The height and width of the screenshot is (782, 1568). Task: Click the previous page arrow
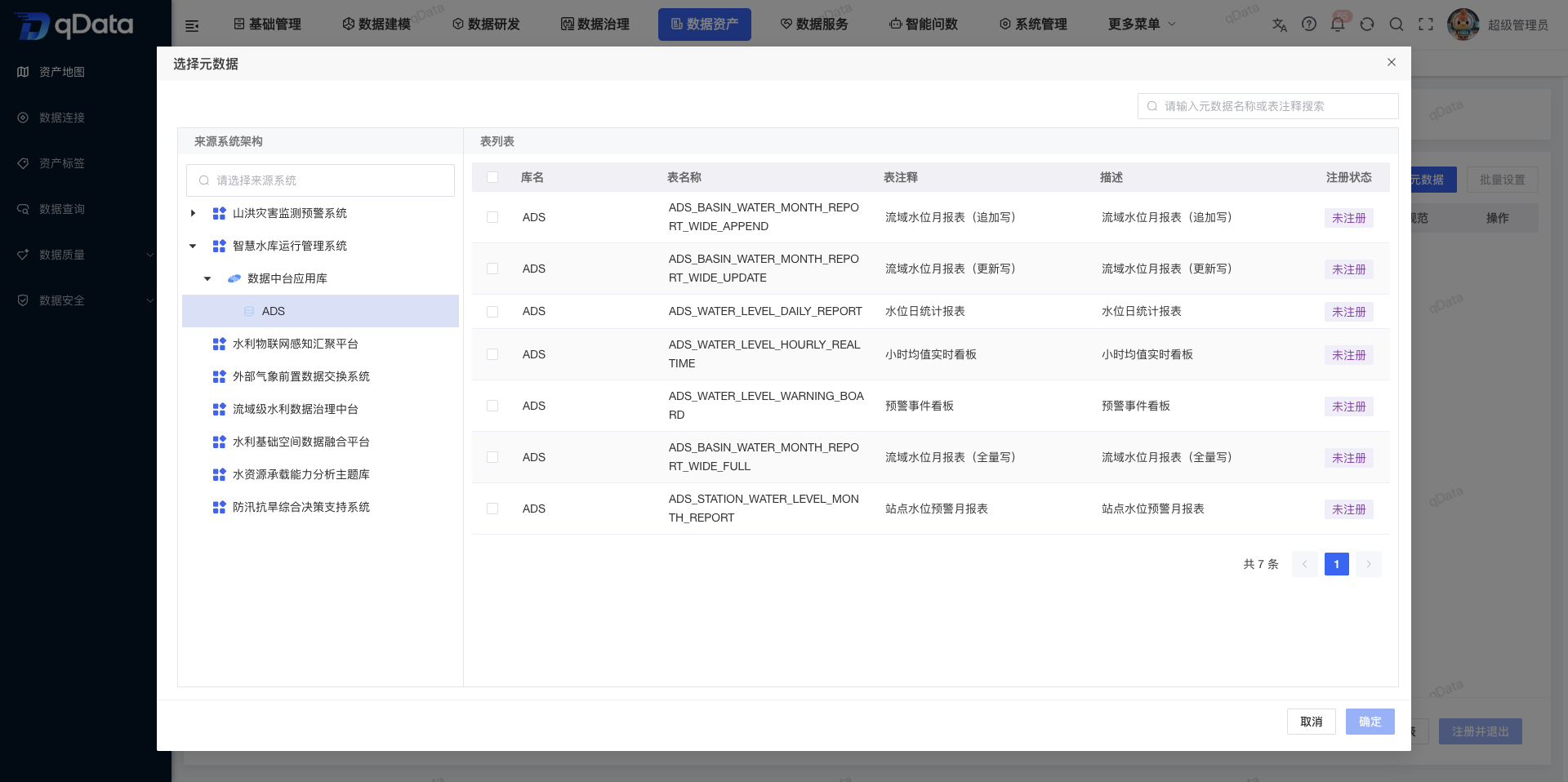1304,564
